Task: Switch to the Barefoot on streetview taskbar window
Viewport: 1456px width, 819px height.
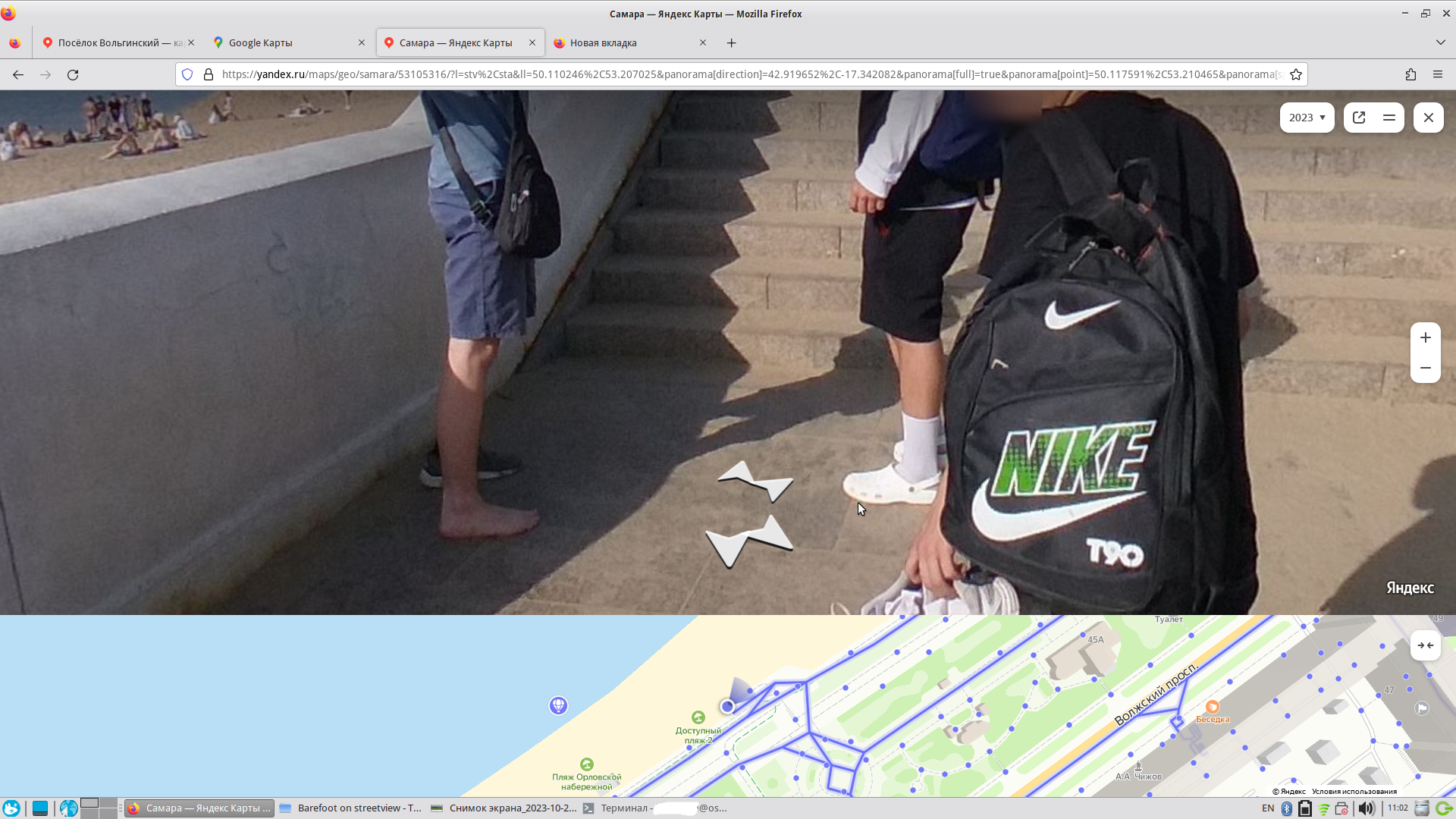Action: (x=351, y=808)
